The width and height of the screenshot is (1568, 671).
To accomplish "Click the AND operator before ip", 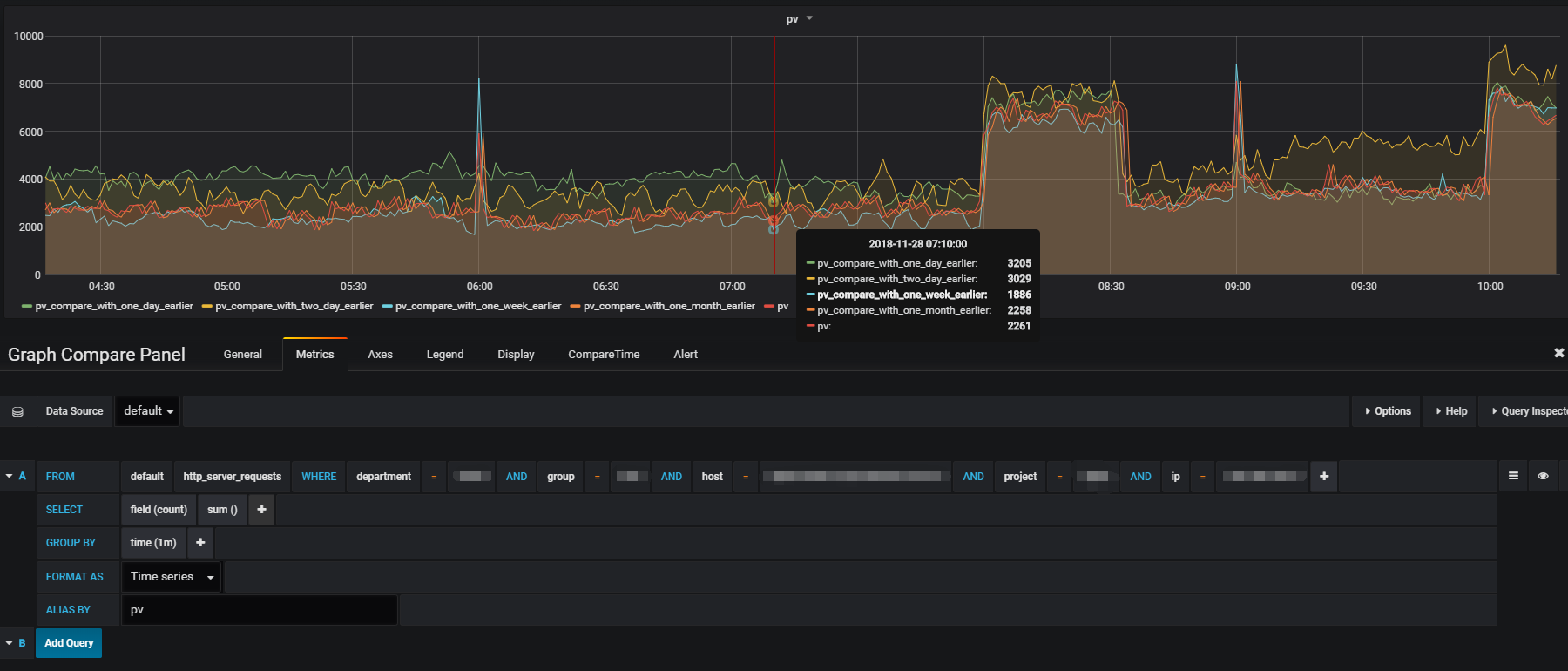I will pyautogui.click(x=1140, y=476).
